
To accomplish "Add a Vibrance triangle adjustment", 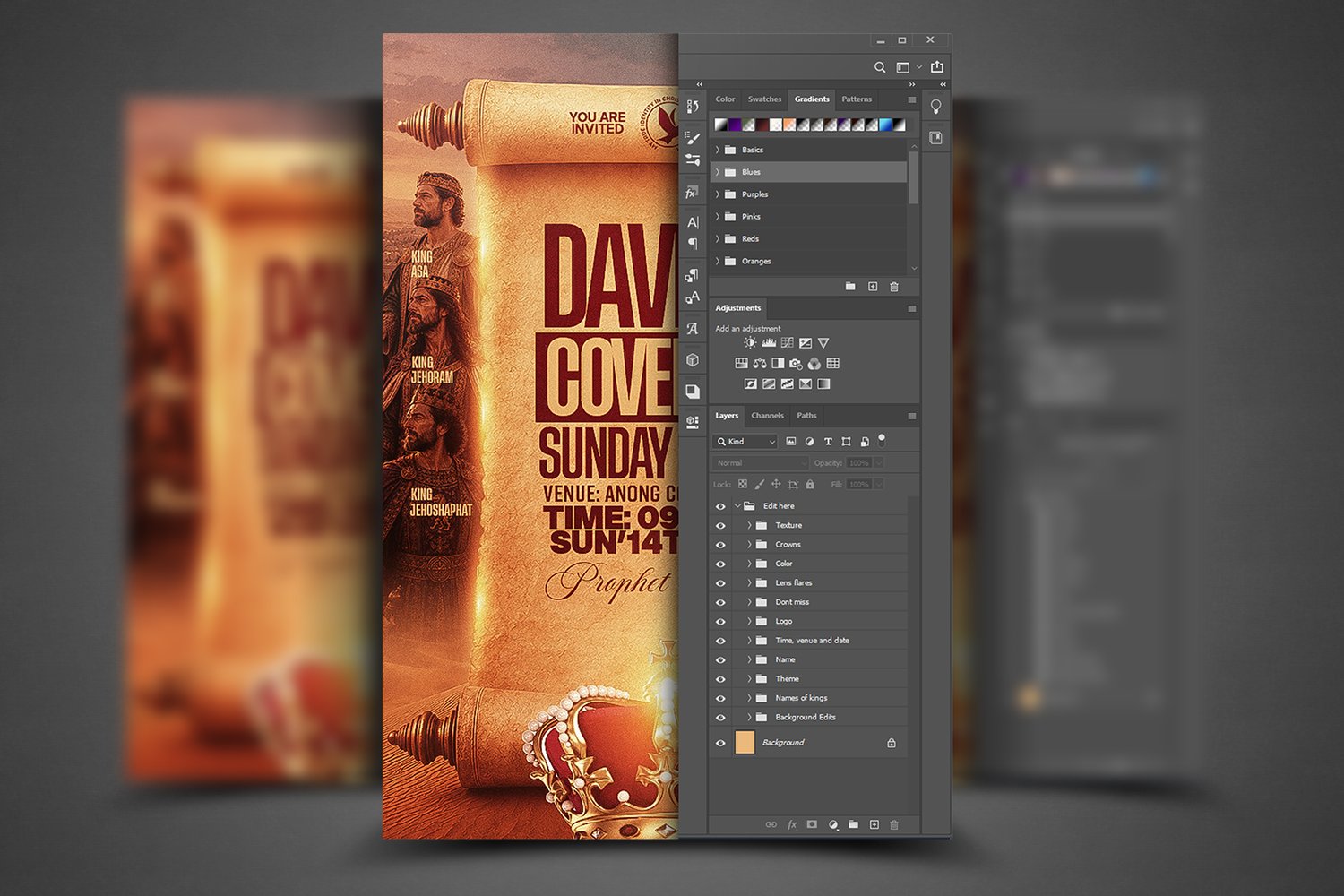I will [823, 343].
